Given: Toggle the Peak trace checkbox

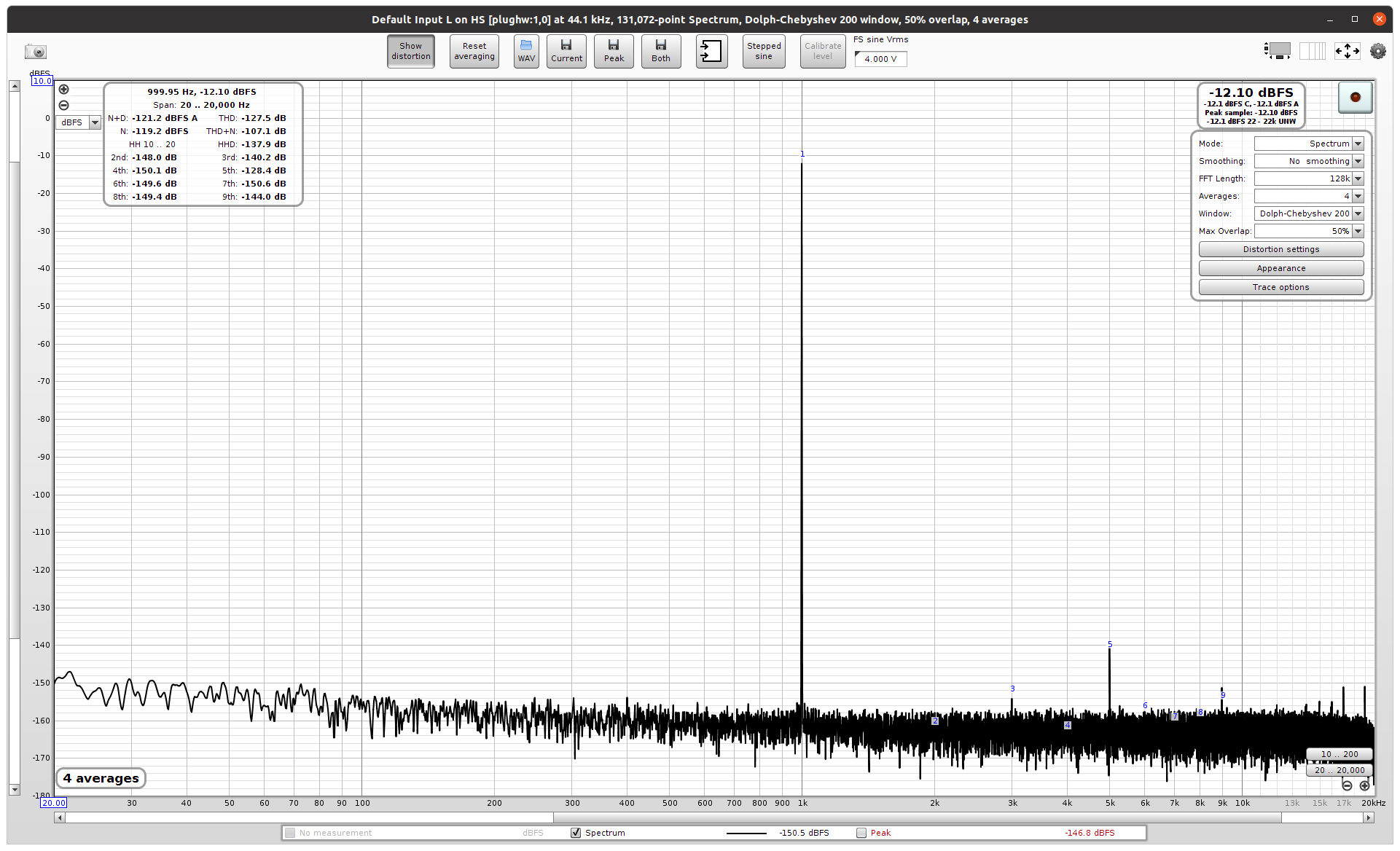Looking at the screenshot, I should (861, 833).
